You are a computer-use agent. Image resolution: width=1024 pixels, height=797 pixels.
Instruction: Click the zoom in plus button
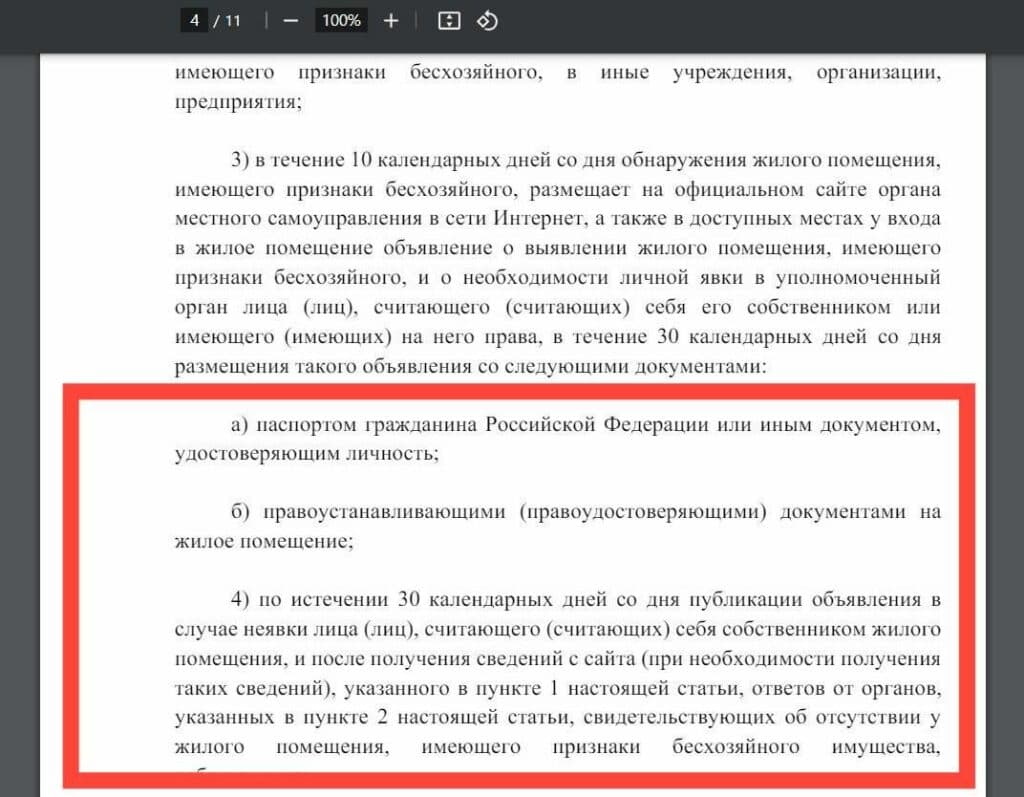click(x=391, y=21)
